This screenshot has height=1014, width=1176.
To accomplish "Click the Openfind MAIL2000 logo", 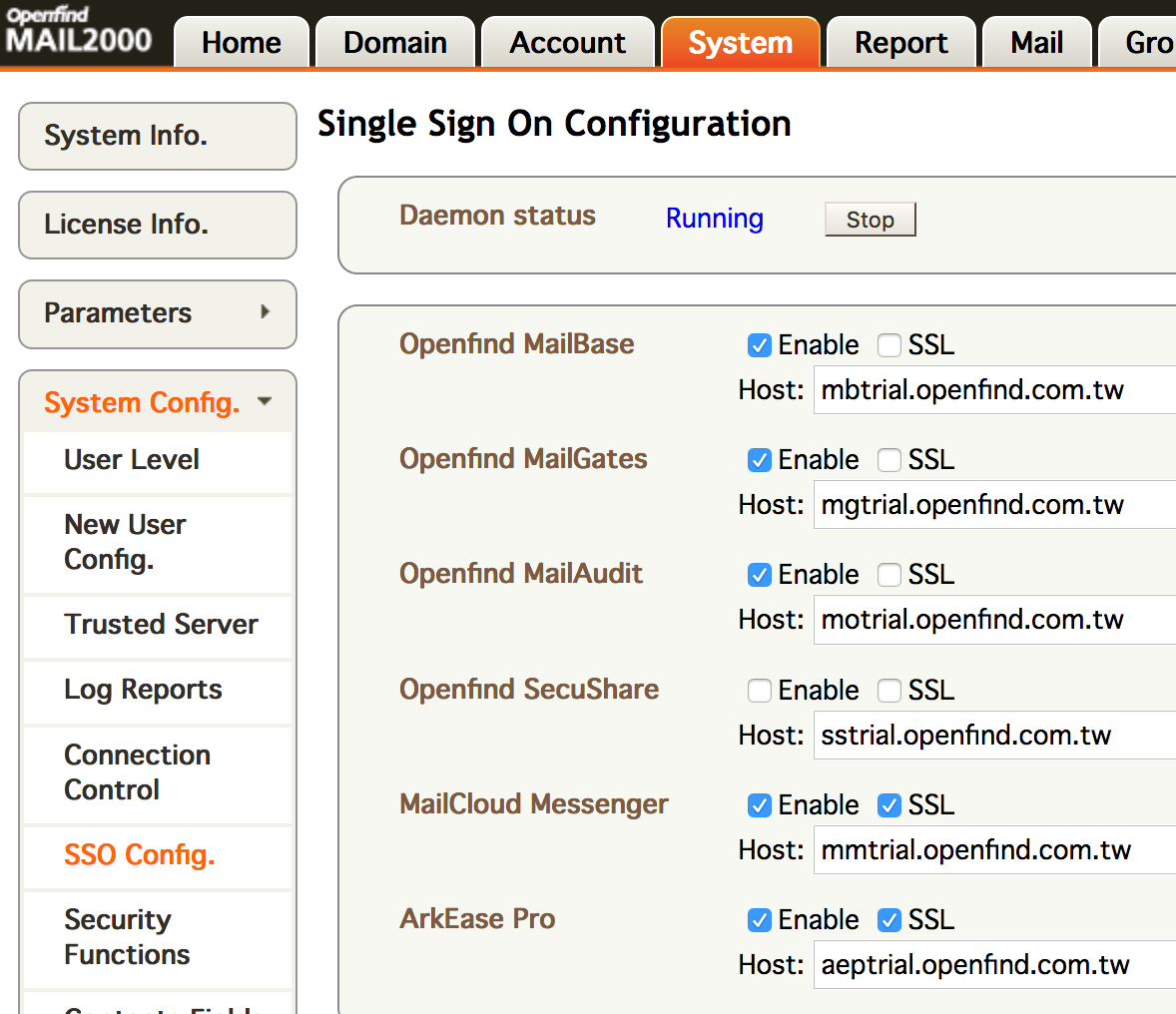I will tap(80, 30).
